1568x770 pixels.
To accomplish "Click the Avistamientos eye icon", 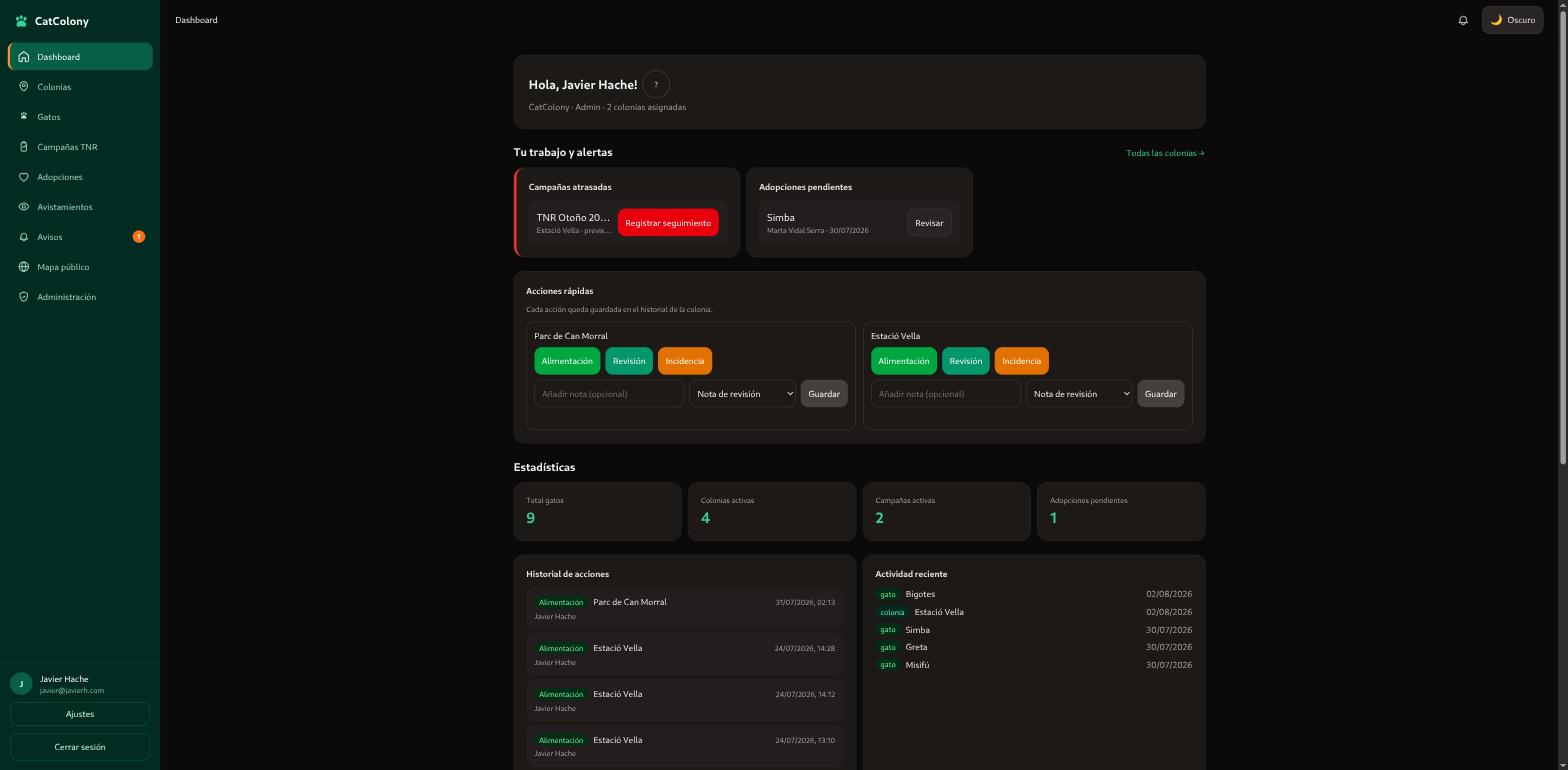I will [x=24, y=207].
